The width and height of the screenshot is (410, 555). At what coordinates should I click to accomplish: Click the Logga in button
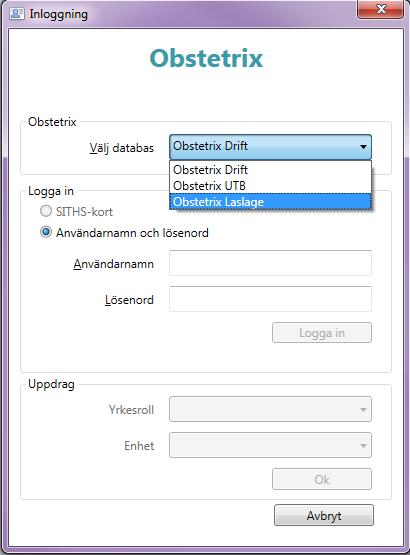(x=322, y=333)
